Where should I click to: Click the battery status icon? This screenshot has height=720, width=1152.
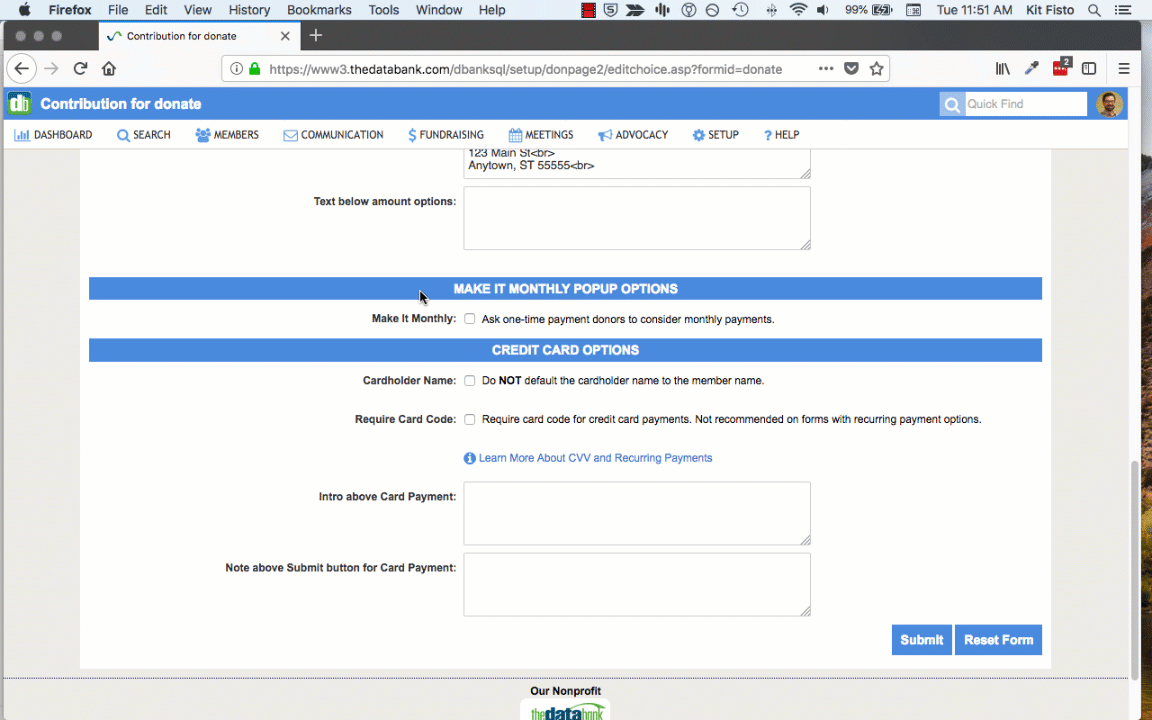882,10
